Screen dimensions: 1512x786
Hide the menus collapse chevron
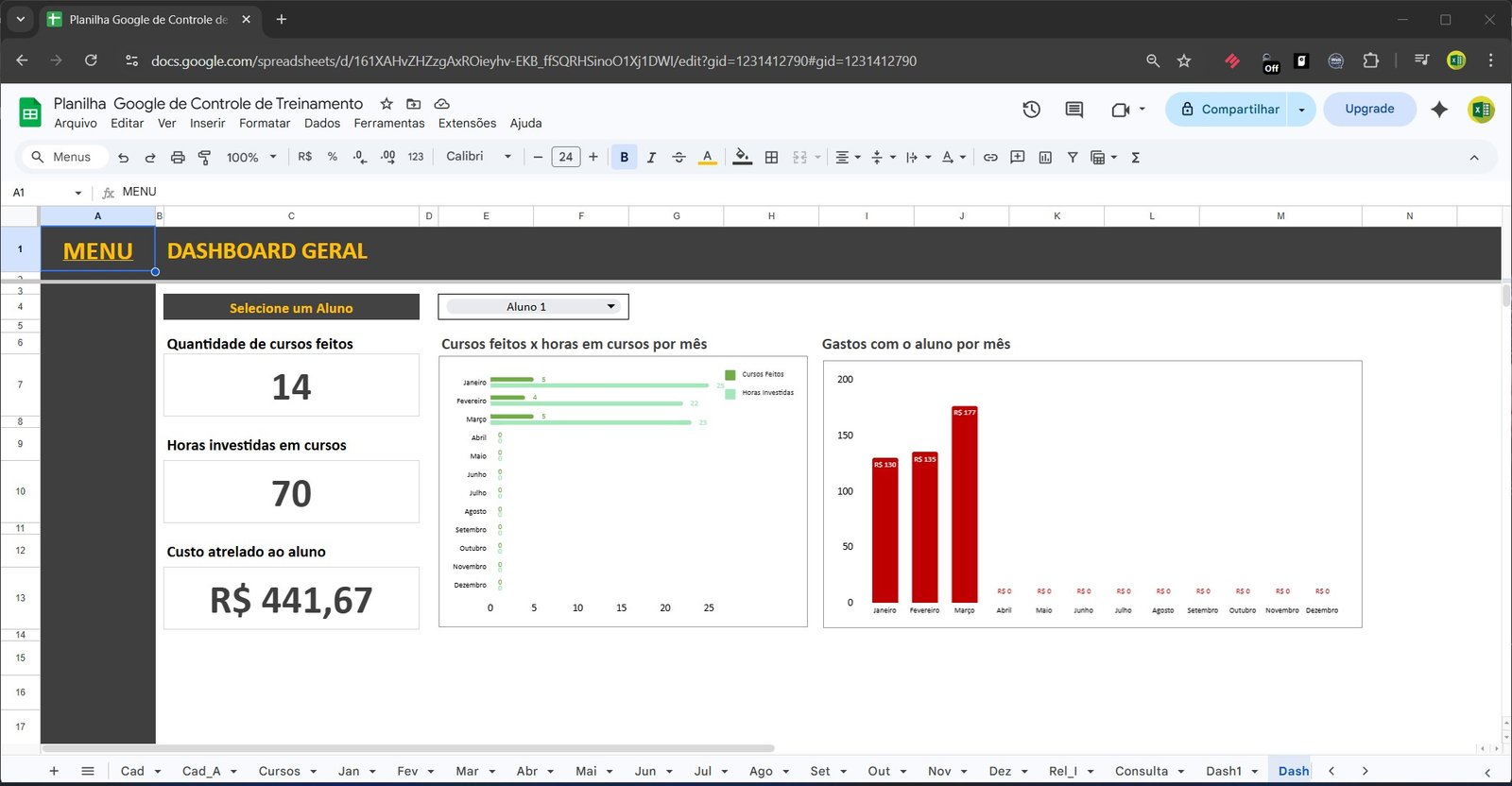[x=1474, y=158]
